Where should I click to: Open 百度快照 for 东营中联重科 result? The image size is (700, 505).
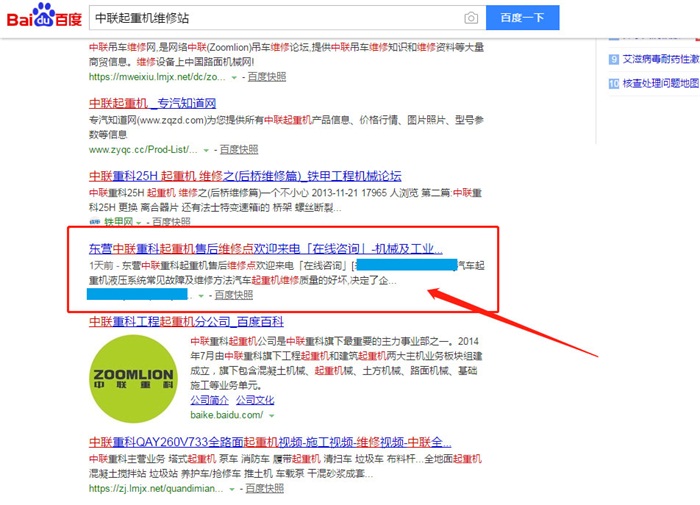tap(234, 295)
